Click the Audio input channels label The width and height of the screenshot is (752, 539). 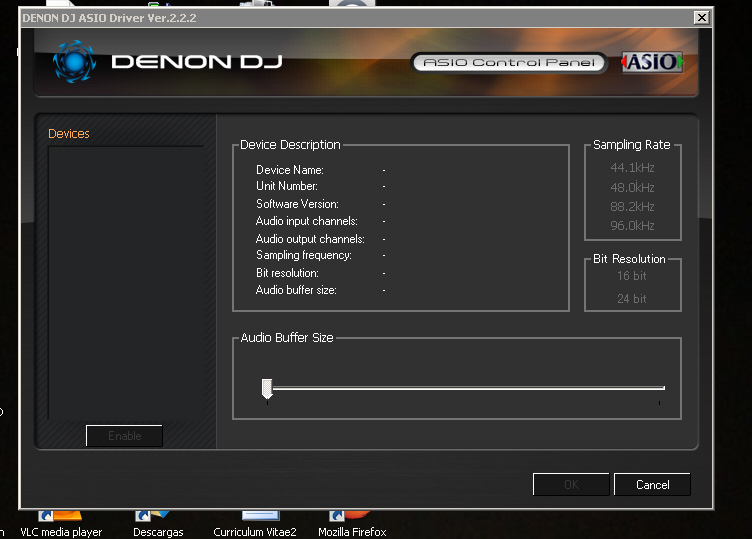coord(307,221)
